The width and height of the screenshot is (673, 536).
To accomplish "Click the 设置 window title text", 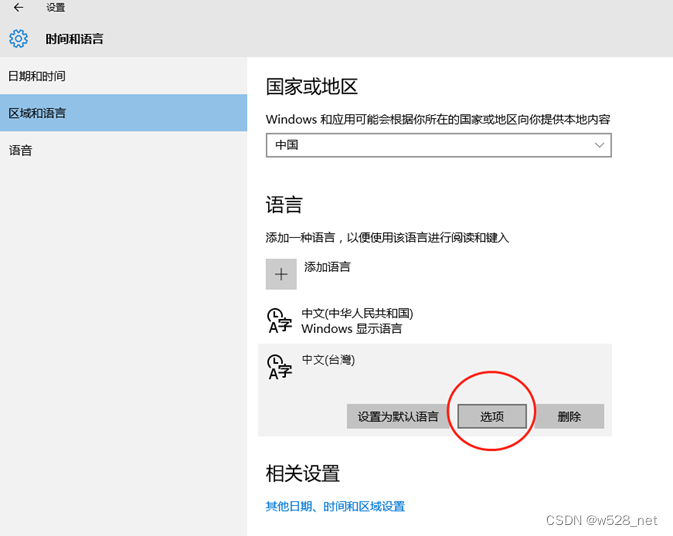I will (x=56, y=8).
